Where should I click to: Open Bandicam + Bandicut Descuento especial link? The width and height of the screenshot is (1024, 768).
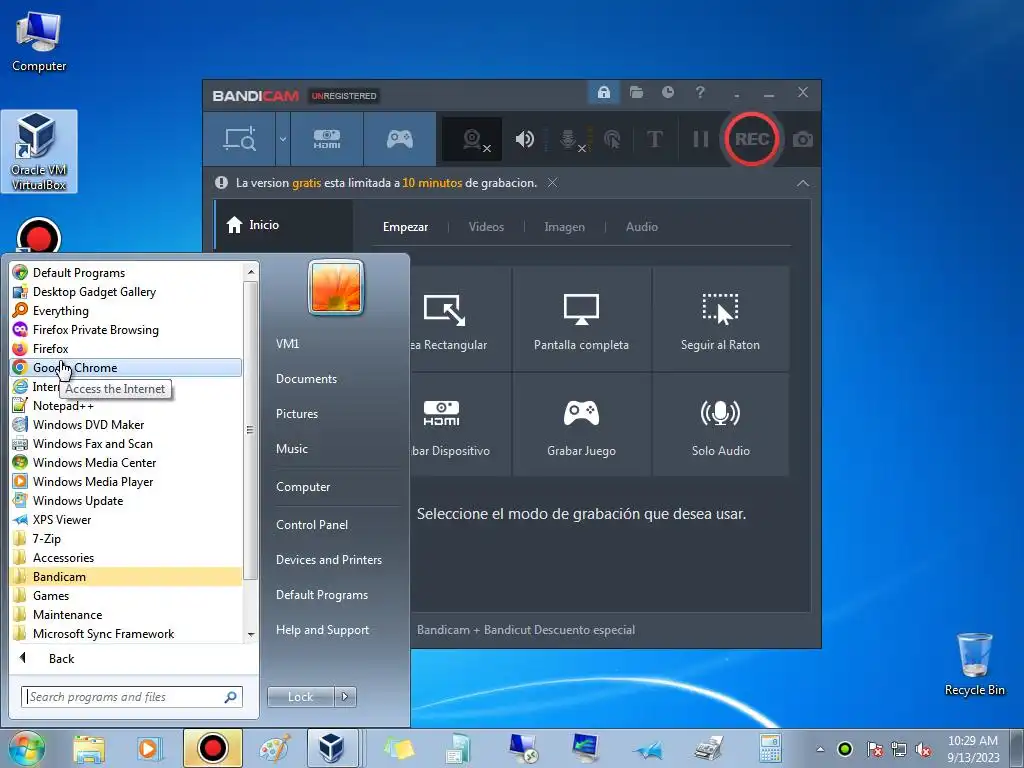click(x=526, y=630)
